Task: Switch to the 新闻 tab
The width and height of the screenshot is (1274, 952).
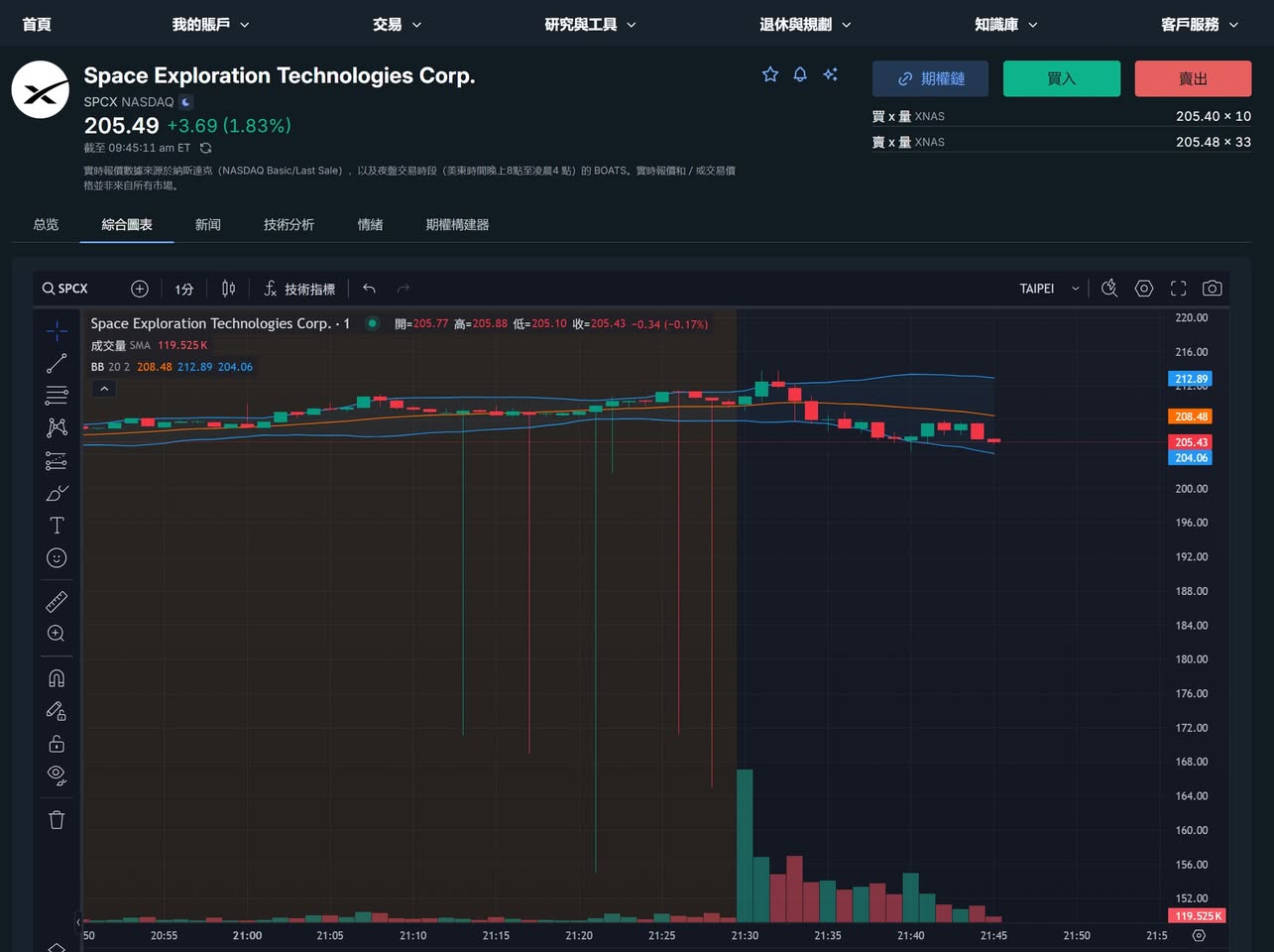Action: [208, 224]
